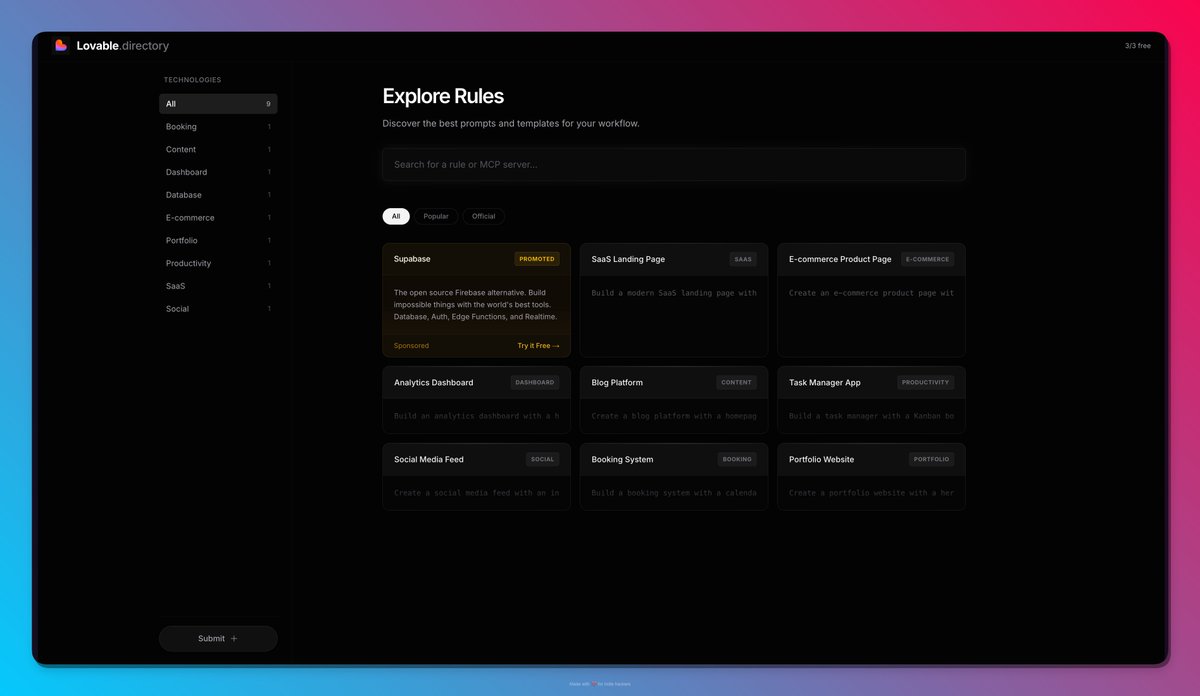Image resolution: width=1200 pixels, height=696 pixels.
Task: Click the PROMOTED badge
Action: [x=537, y=259]
